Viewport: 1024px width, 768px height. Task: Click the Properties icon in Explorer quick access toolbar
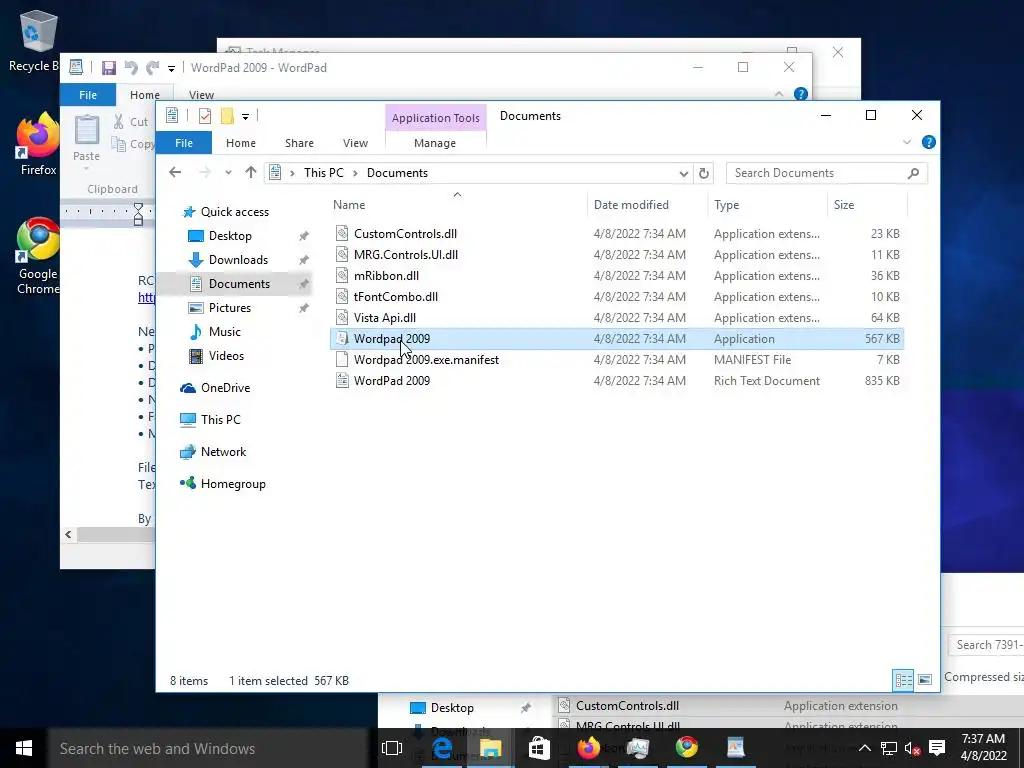pyautogui.click(x=205, y=116)
